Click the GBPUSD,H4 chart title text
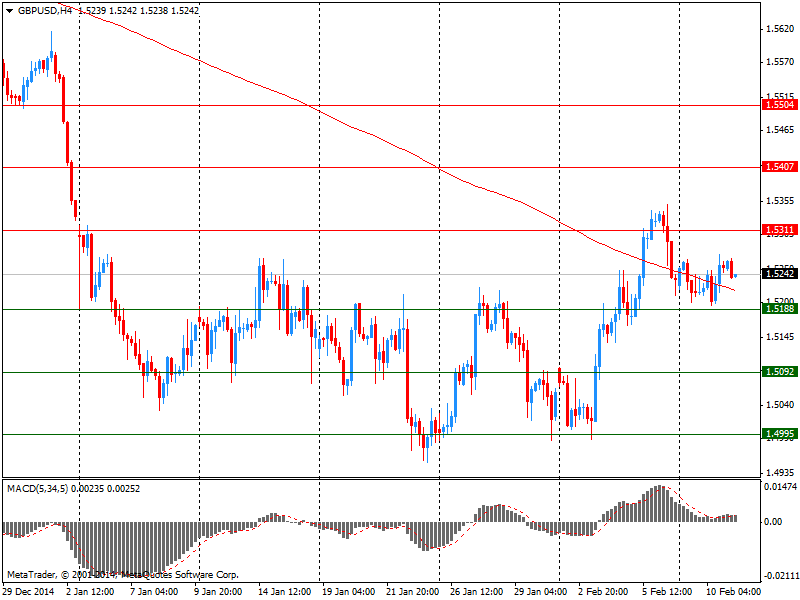 pos(45,11)
